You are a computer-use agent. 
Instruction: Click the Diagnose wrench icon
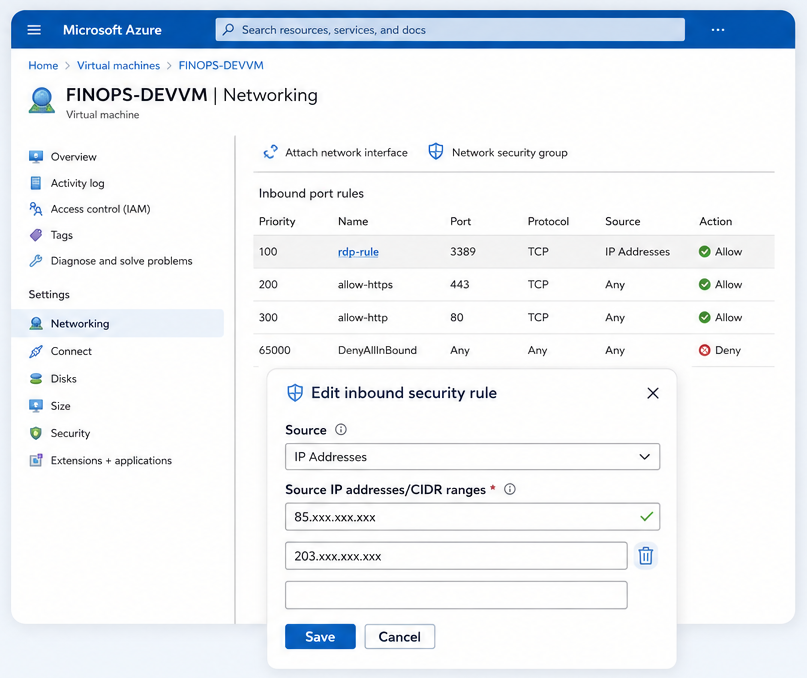[36, 261]
